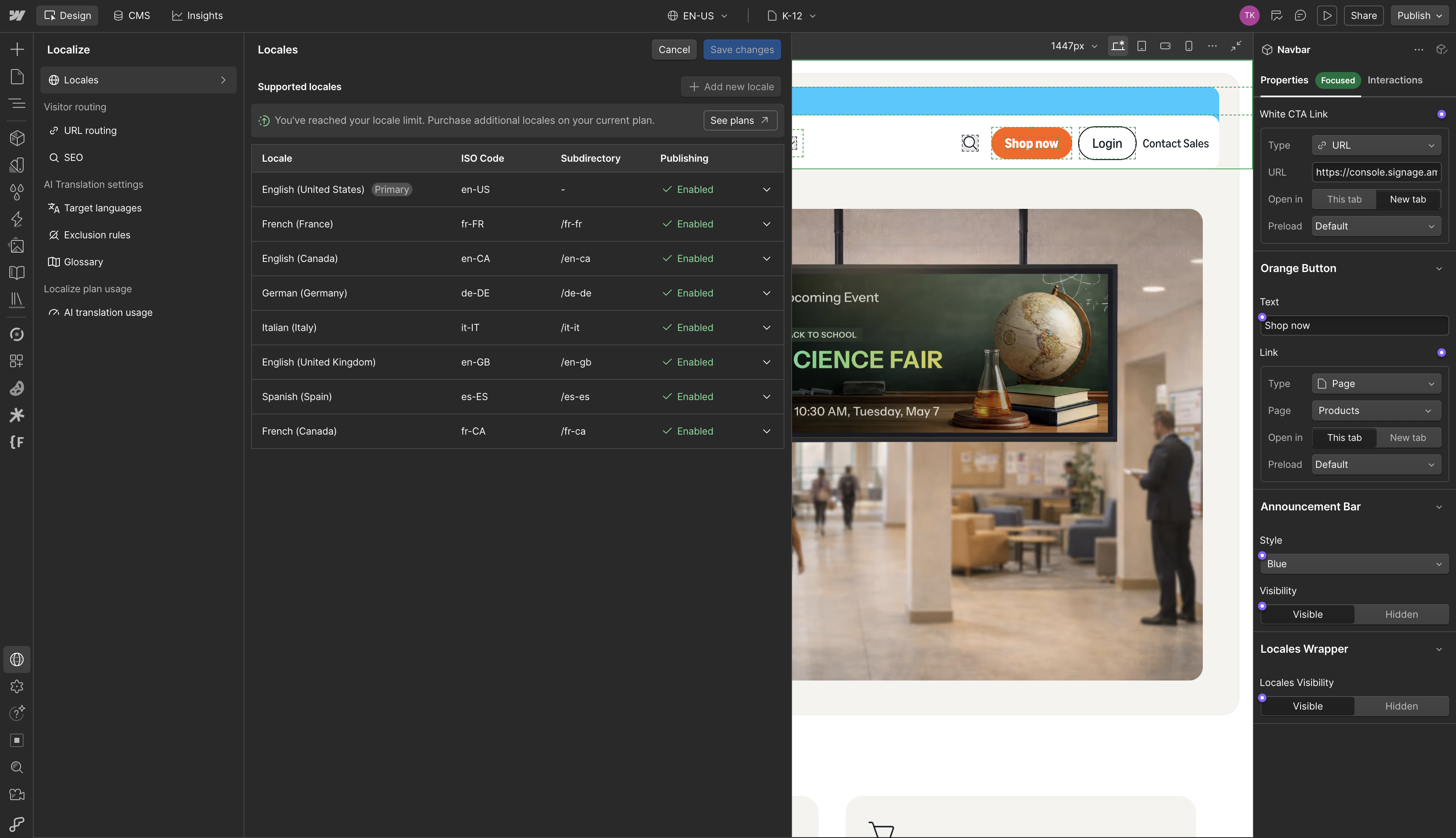Select the mobile landscape breakpoint icon

click(1165, 46)
